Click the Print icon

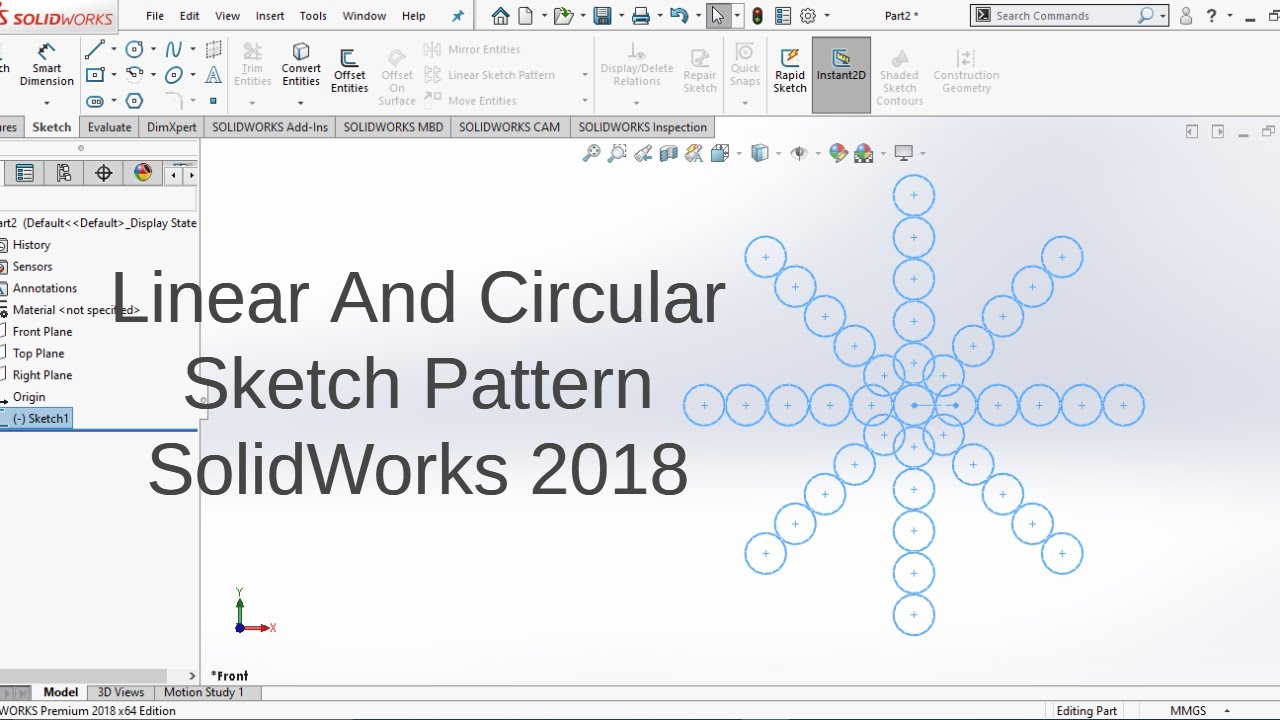(641, 16)
